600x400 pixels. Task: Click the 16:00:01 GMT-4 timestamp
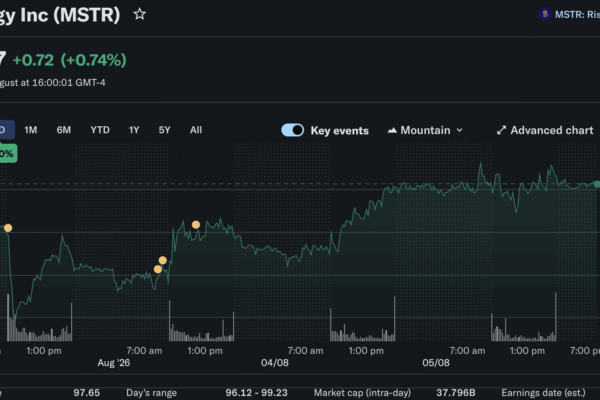68,83
